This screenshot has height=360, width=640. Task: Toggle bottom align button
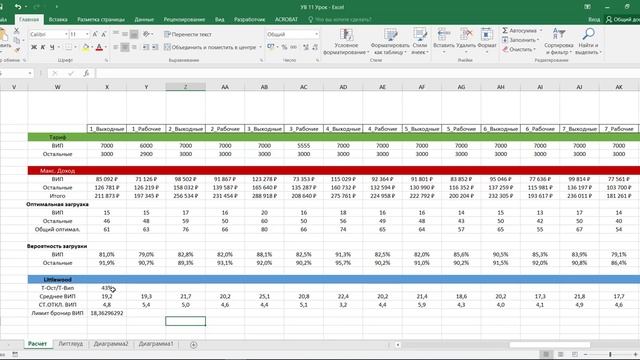134,34
